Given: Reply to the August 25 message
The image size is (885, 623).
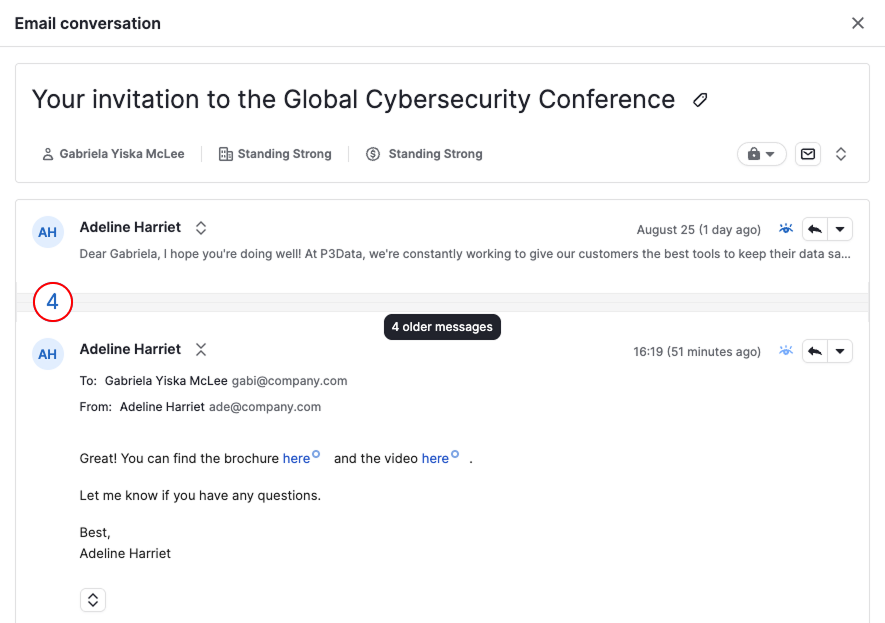Looking at the screenshot, I should (814, 229).
